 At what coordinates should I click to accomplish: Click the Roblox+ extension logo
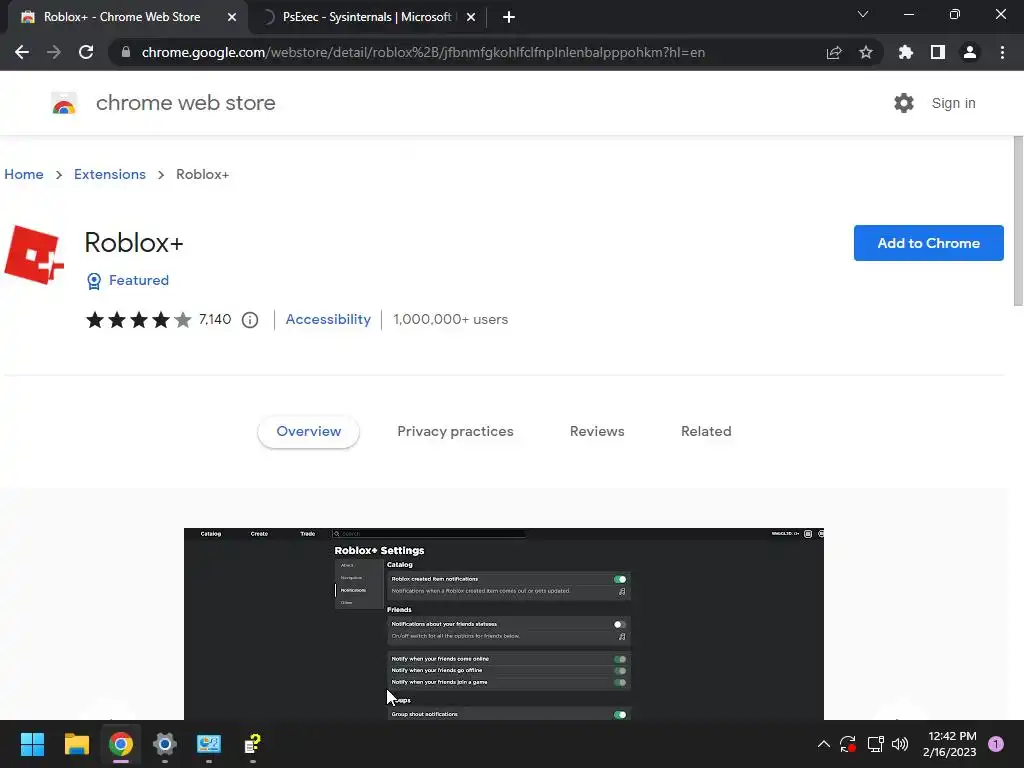pos(34,255)
